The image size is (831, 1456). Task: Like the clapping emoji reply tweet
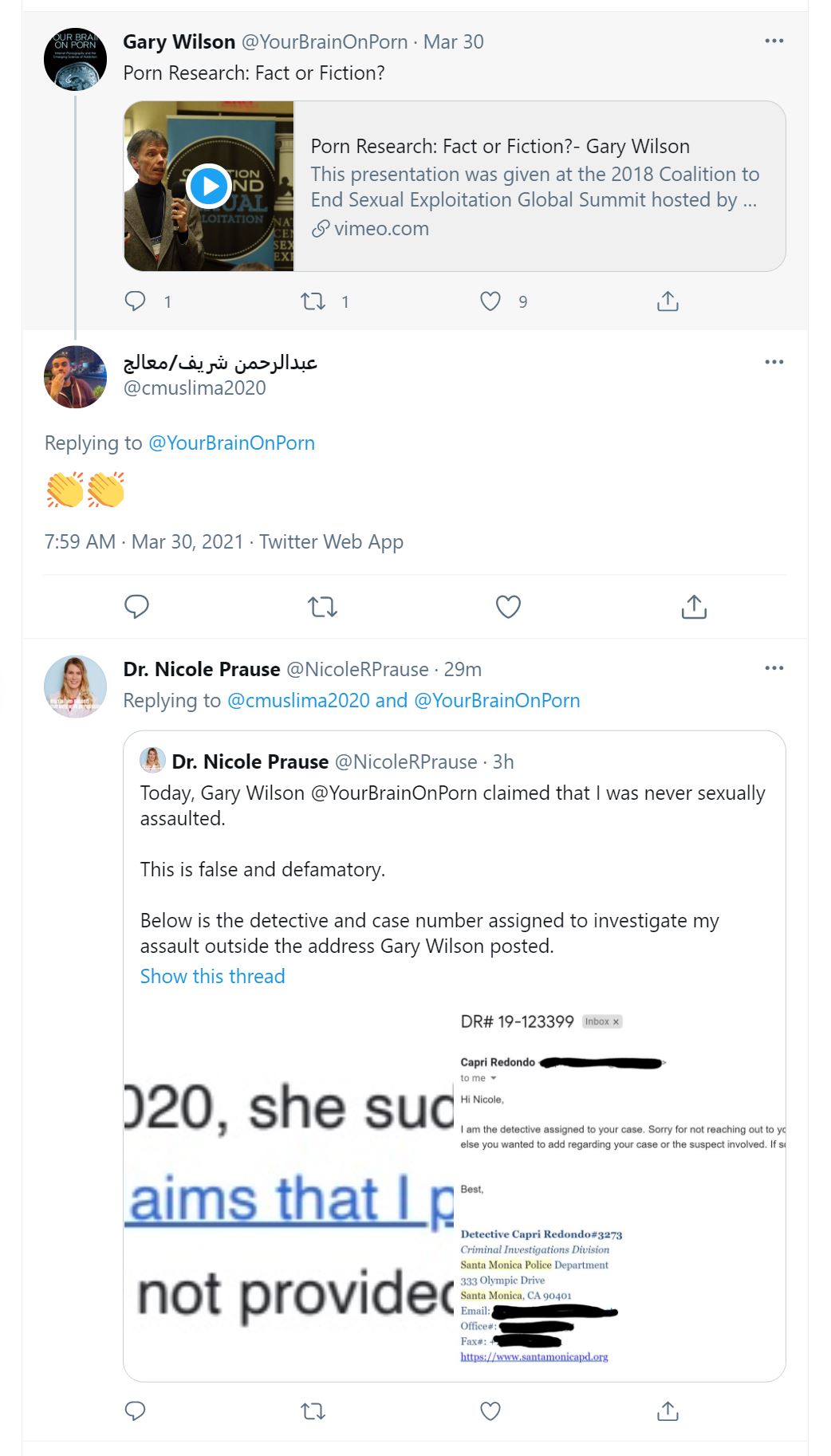(x=508, y=607)
